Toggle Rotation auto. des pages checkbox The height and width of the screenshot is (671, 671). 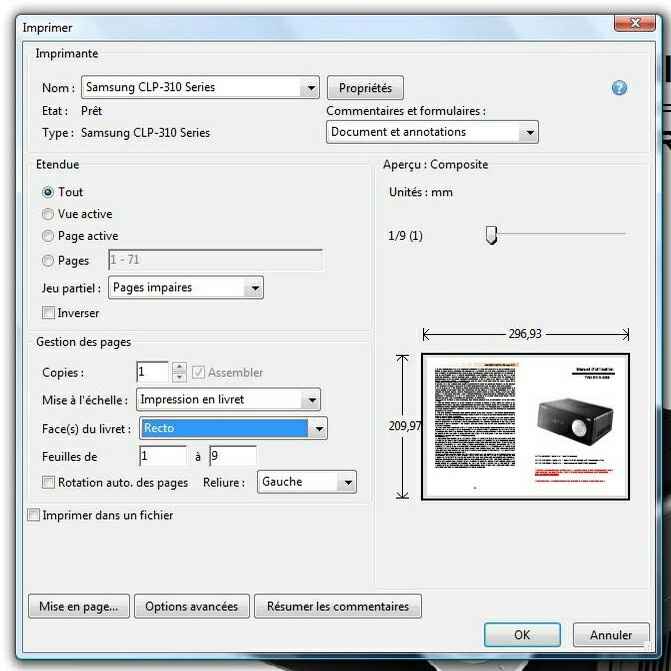click(x=48, y=482)
